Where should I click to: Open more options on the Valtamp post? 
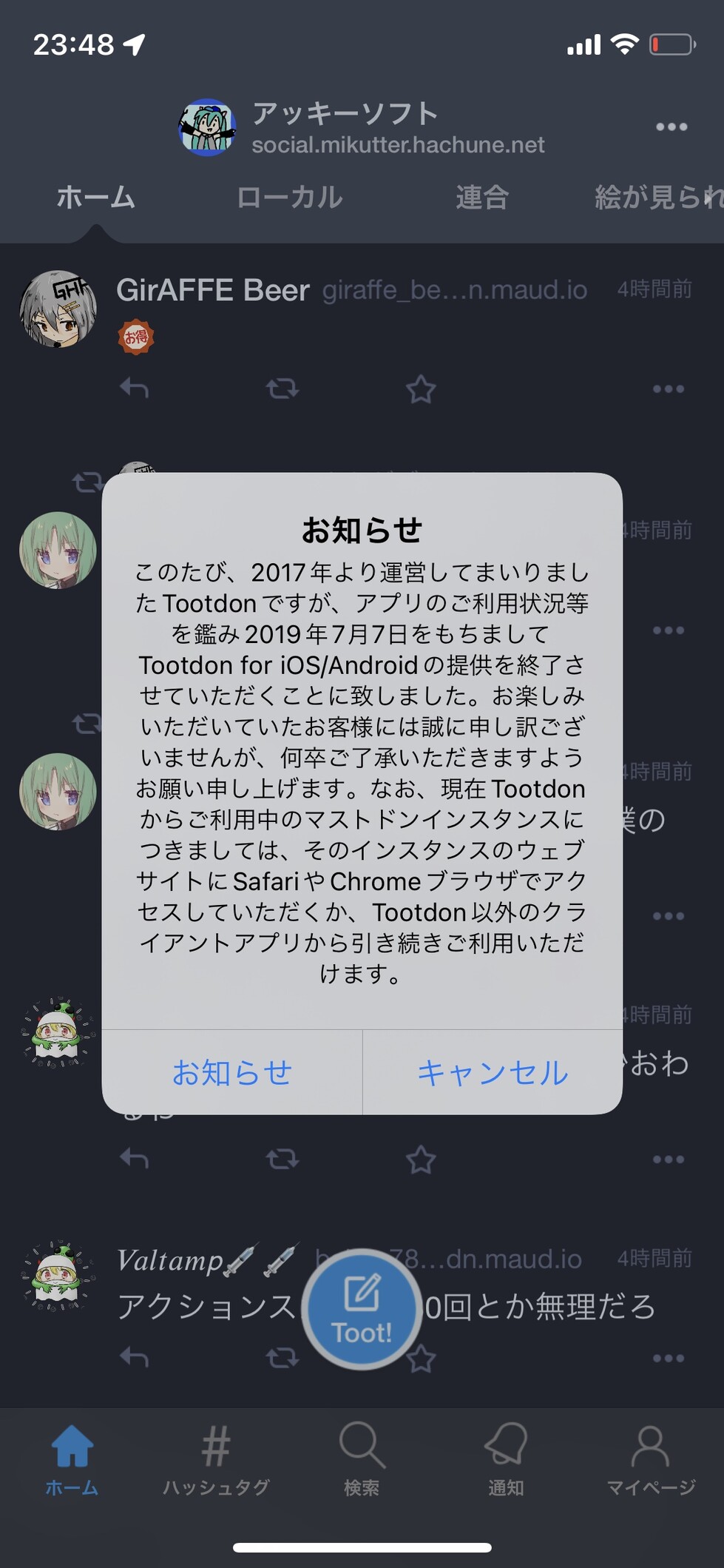point(669,1358)
